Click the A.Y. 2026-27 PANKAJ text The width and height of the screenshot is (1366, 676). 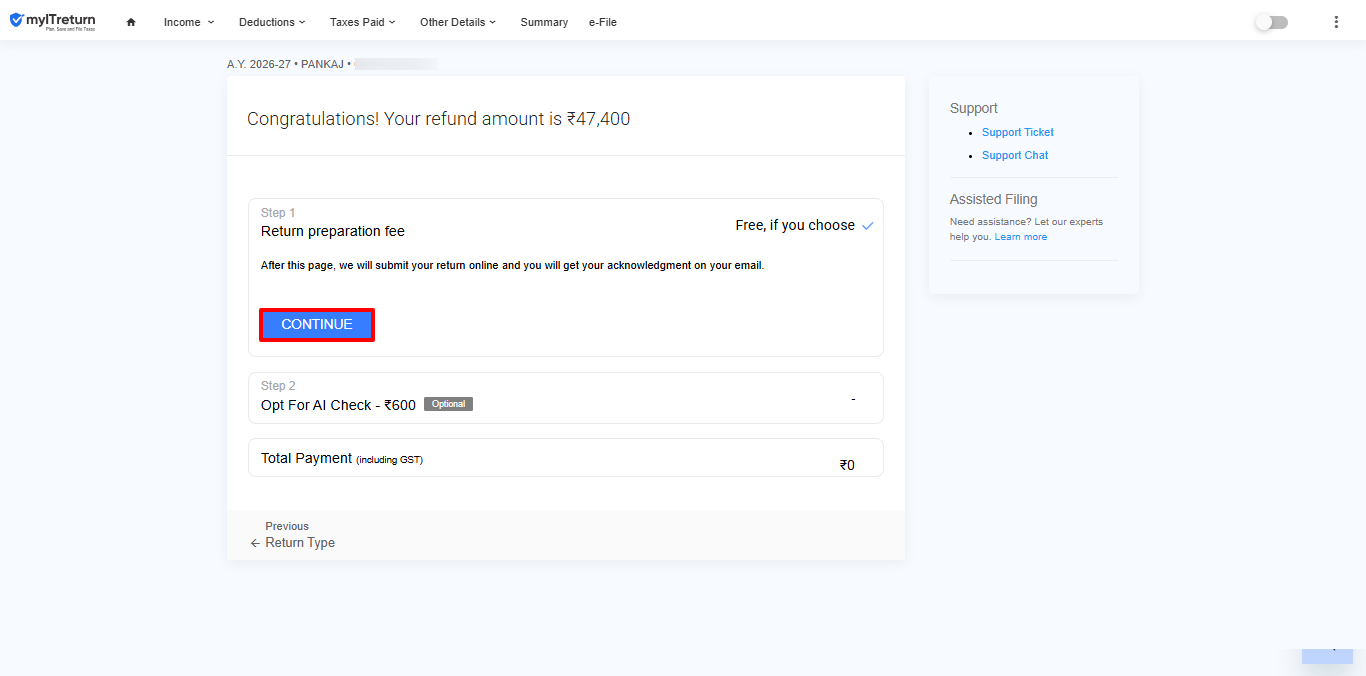(289, 64)
